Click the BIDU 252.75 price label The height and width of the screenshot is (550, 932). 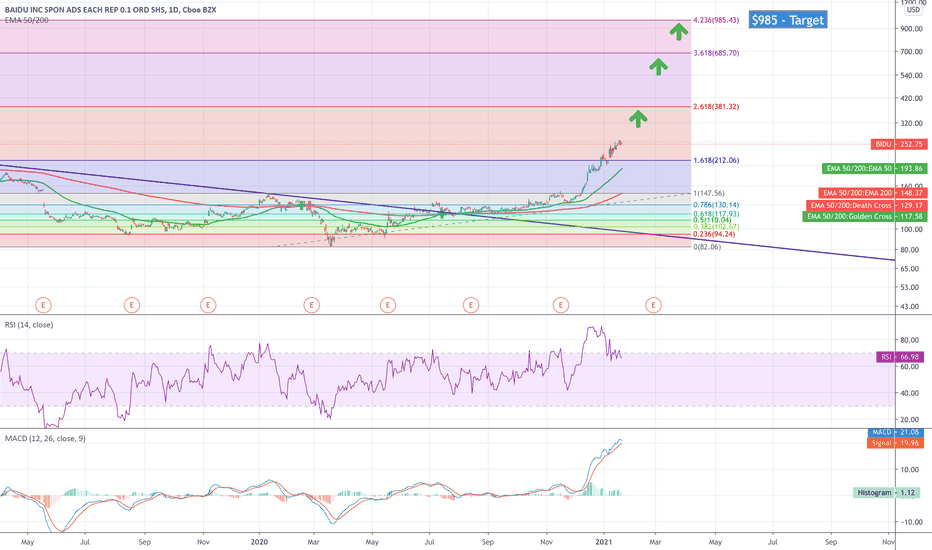pos(899,144)
